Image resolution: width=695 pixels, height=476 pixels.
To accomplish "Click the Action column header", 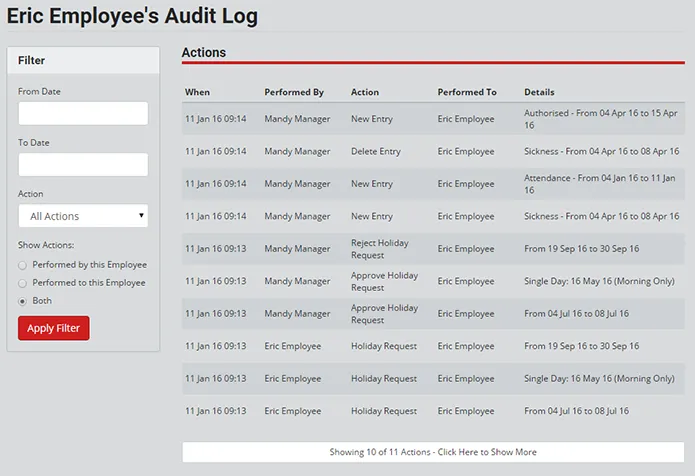I will pos(365,92).
